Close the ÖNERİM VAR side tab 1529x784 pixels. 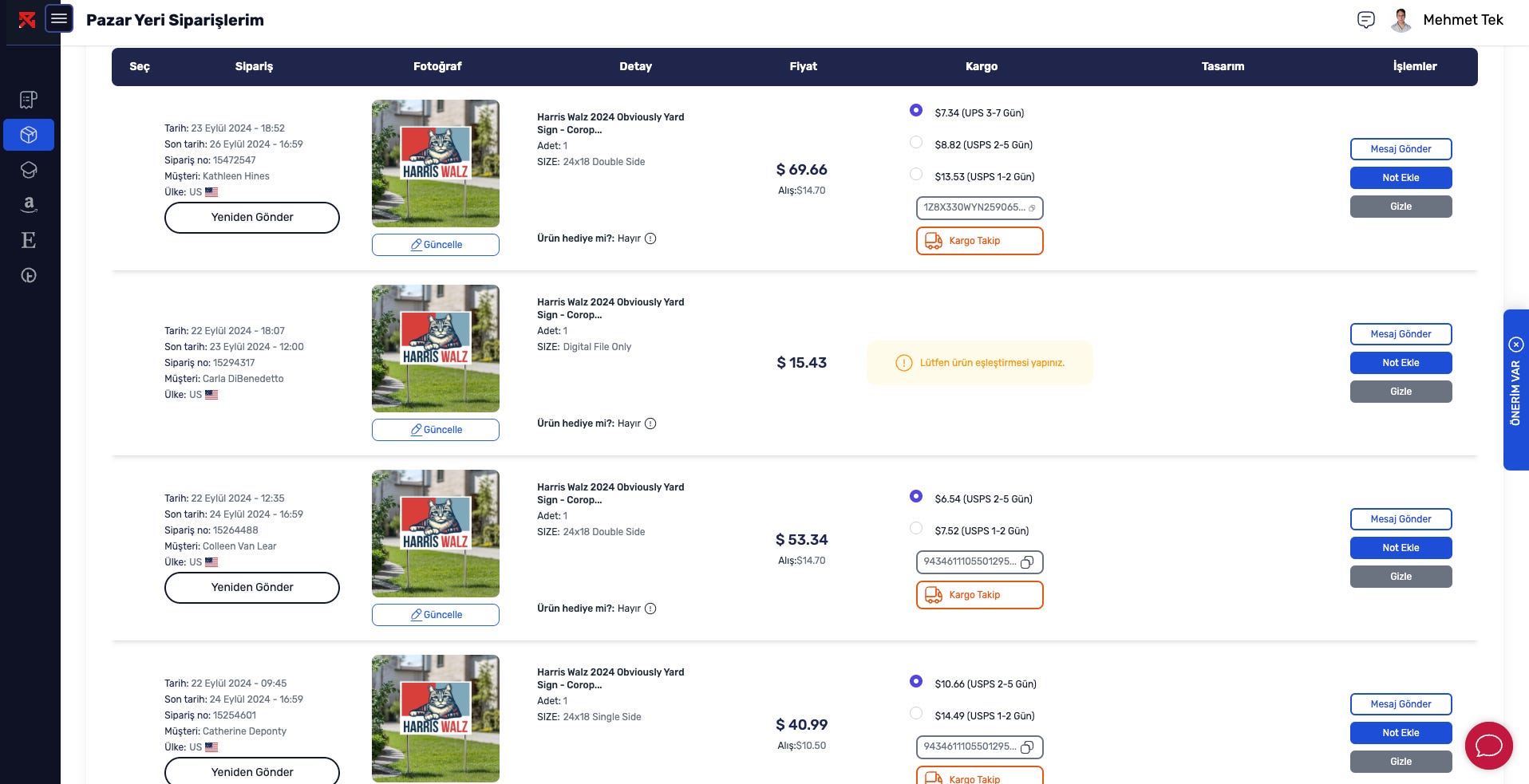tap(1516, 345)
